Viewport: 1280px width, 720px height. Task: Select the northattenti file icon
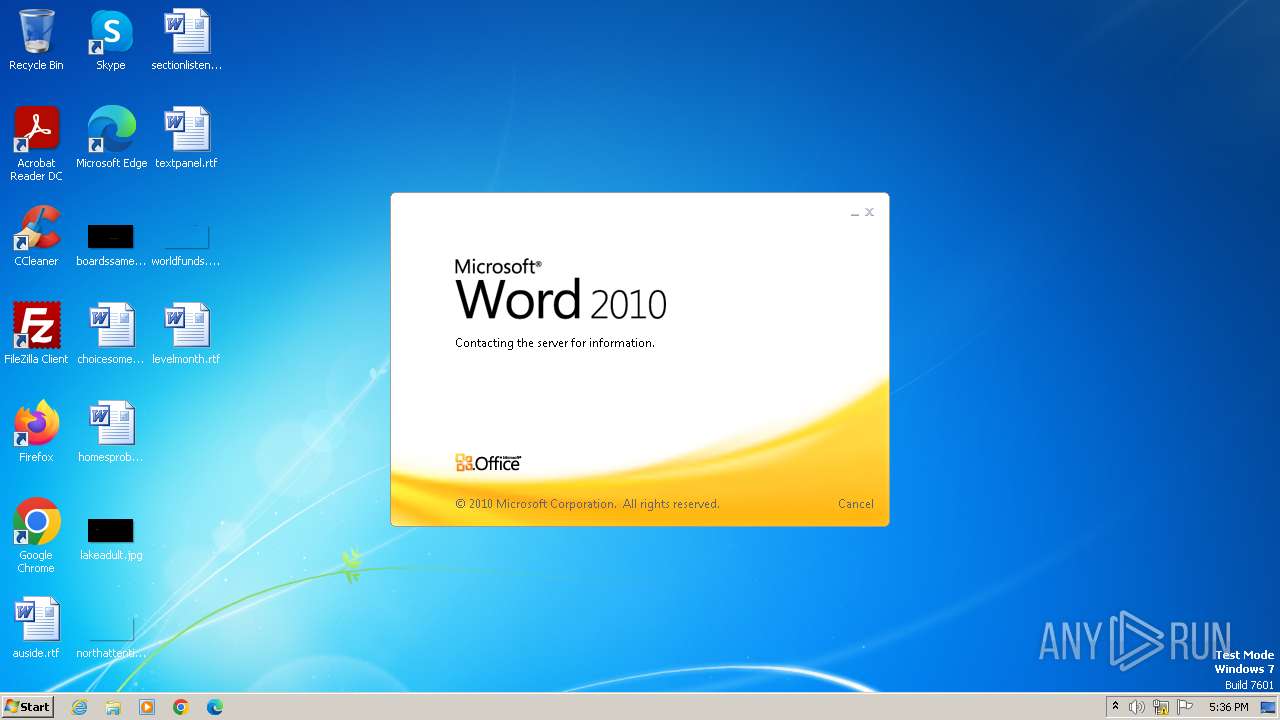coord(111,638)
